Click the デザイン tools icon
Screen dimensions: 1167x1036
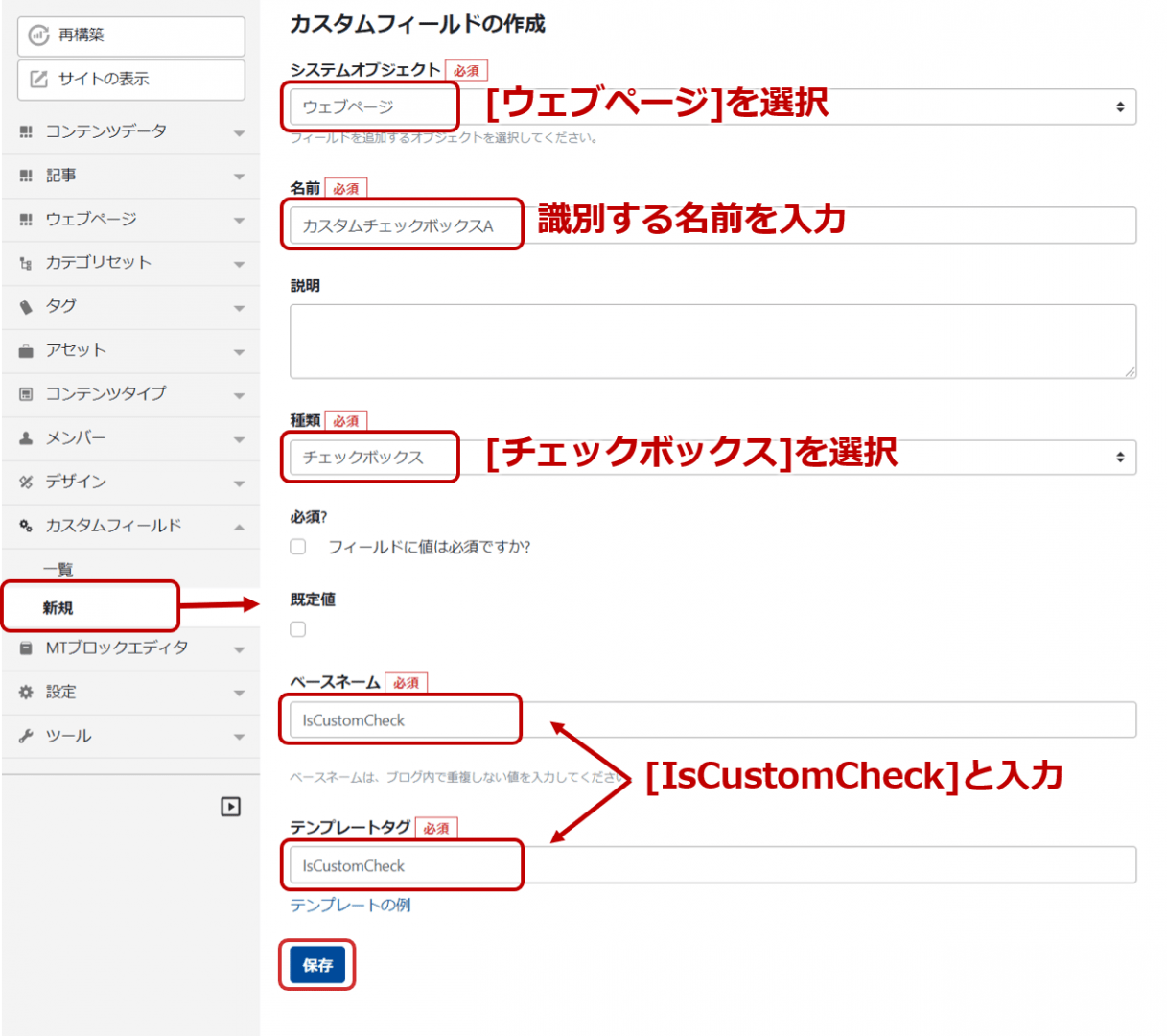pyautogui.click(x=26, y=483)
